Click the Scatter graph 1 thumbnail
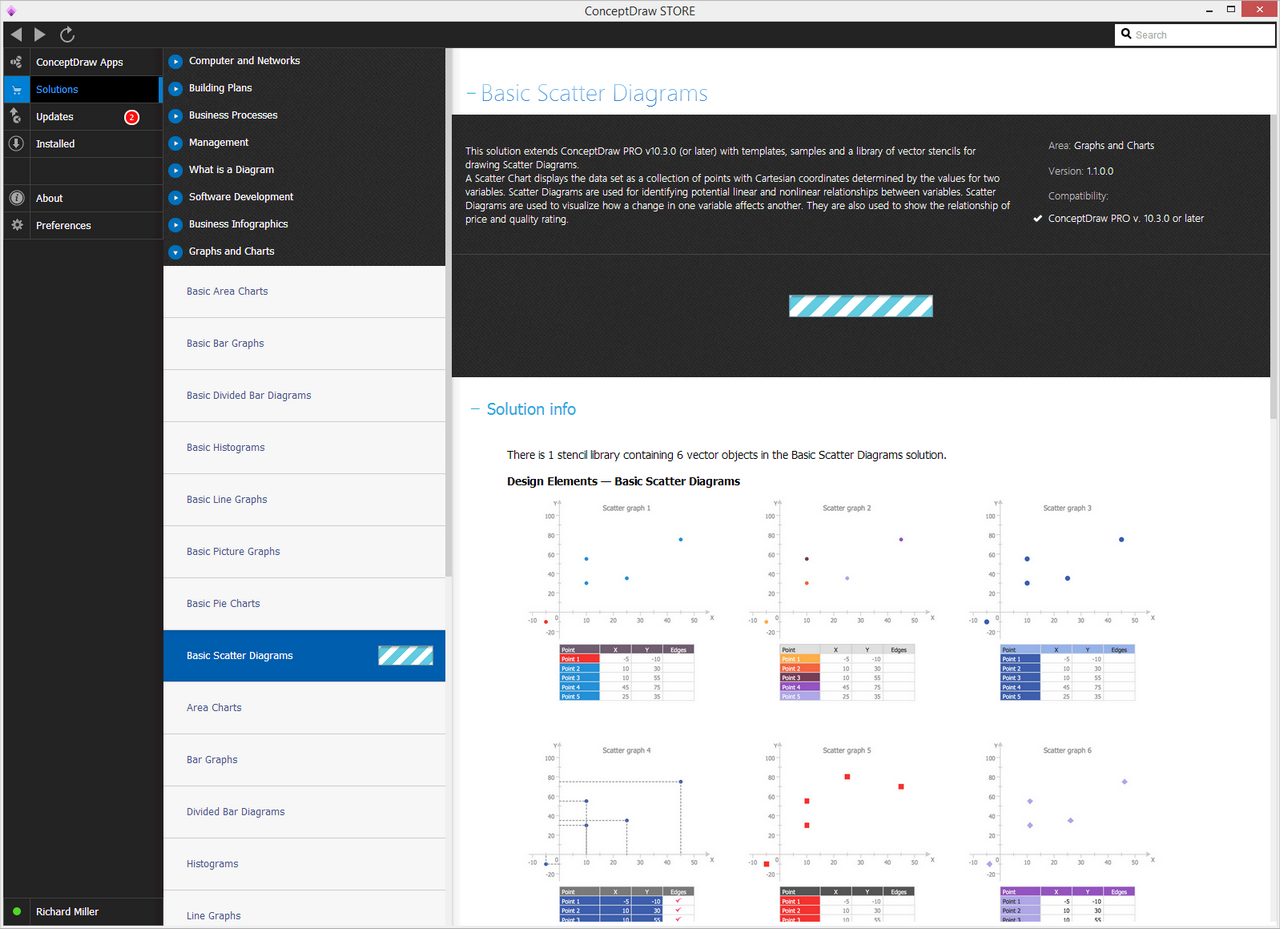Viewport: 1280px width, 929px height. point(622,602)
